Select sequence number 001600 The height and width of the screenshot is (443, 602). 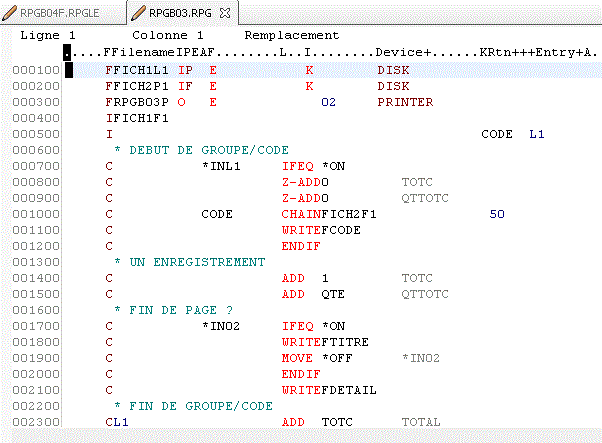[36, 310]
